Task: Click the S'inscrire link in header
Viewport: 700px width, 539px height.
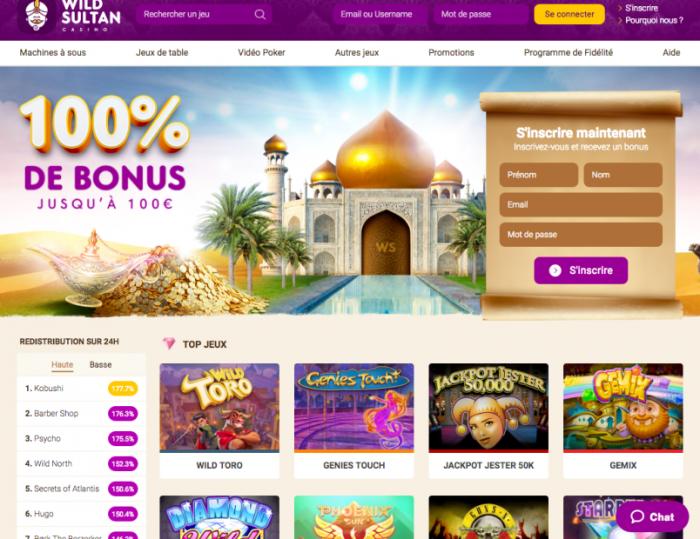Action: coord(641,8)
